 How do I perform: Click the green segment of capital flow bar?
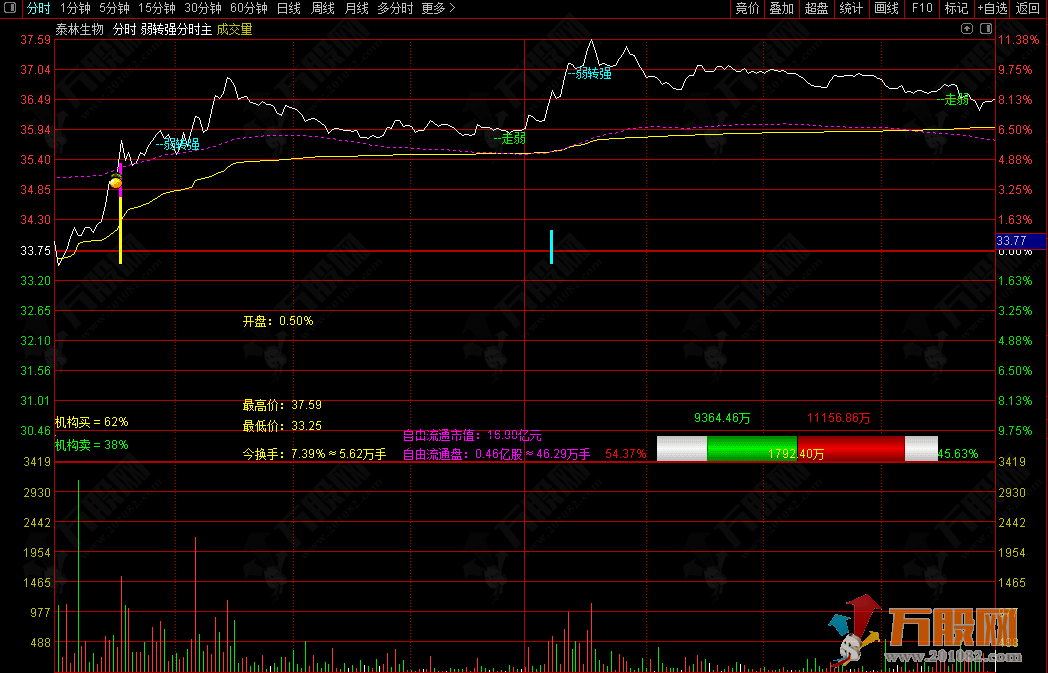pos(752,448)
